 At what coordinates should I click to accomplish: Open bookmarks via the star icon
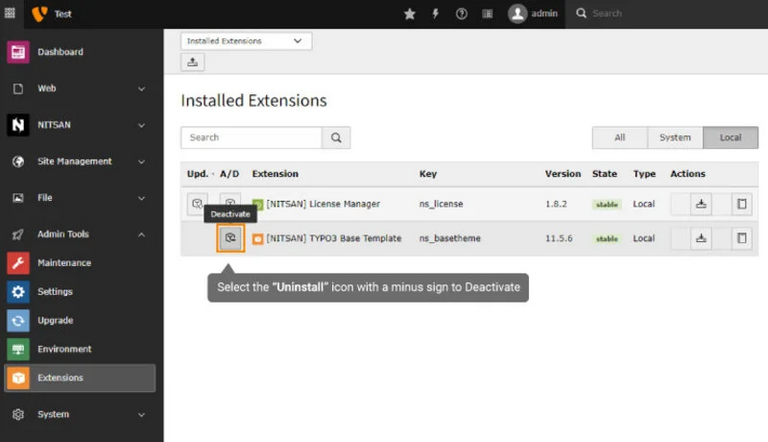409,14
